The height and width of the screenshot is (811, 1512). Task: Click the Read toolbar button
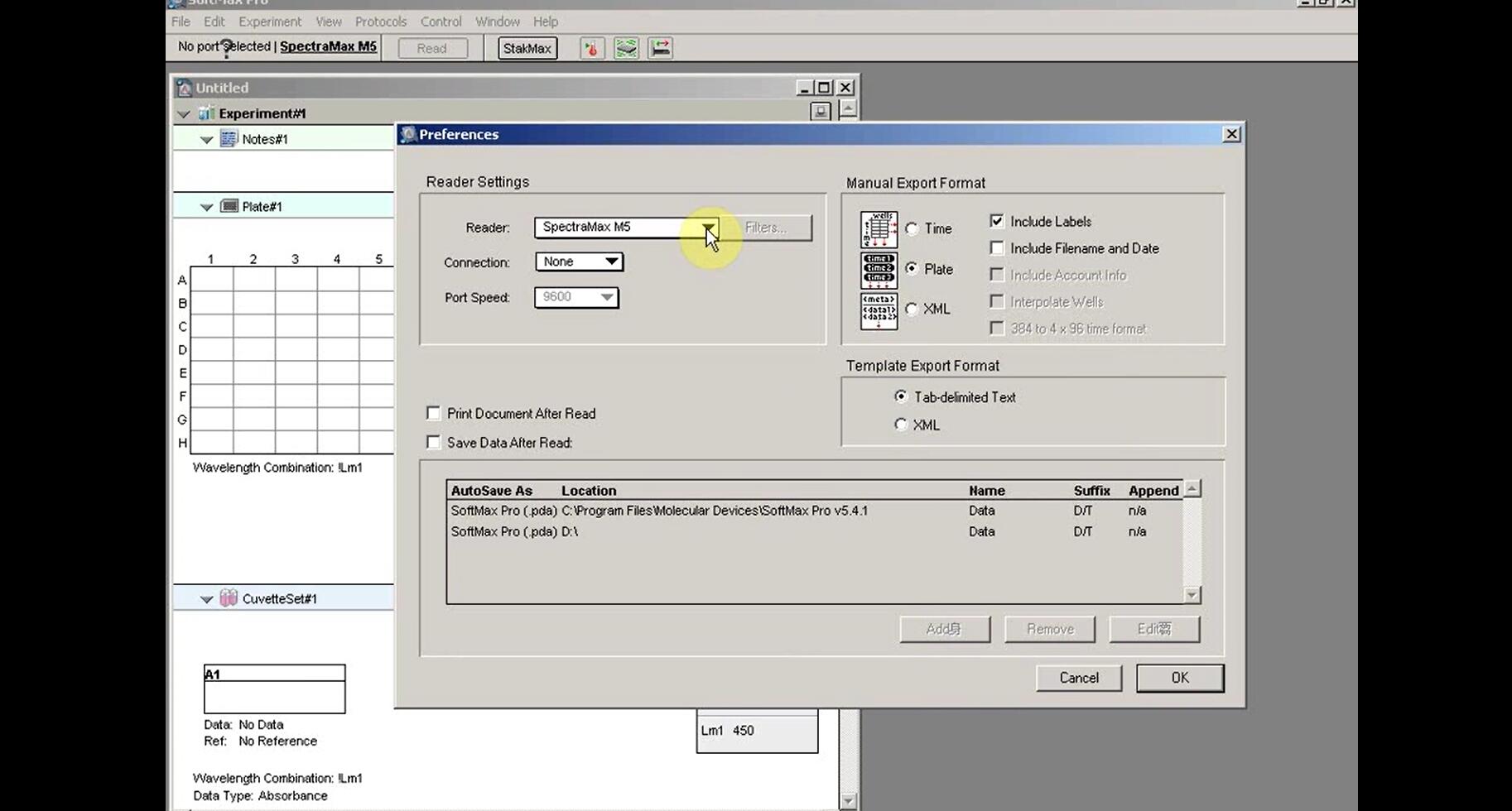(x=431, y=48)
